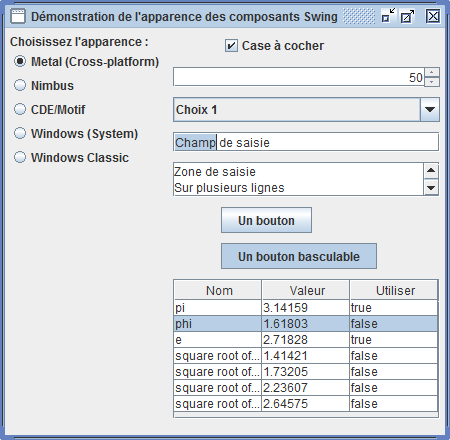Select the 'phi' row name cell

coord(218,324)
